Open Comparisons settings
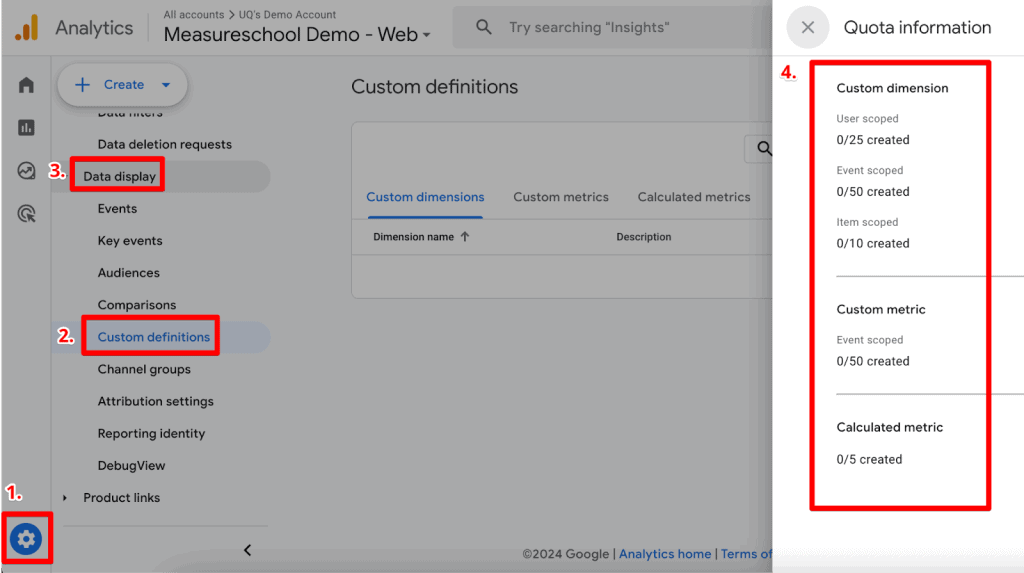This screenshot has height=573, width=1024. tap(136, 304)
